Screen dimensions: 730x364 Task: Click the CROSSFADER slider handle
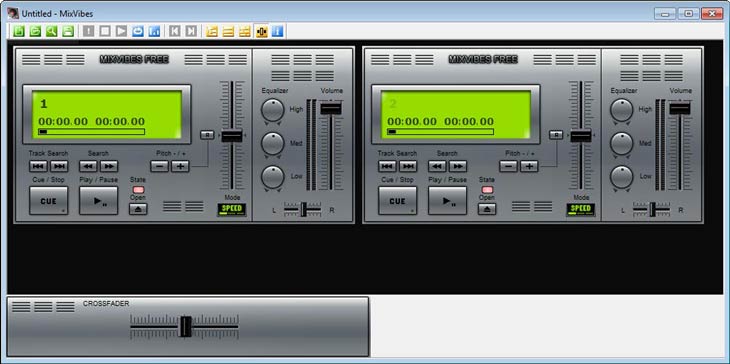coord(186,326)
